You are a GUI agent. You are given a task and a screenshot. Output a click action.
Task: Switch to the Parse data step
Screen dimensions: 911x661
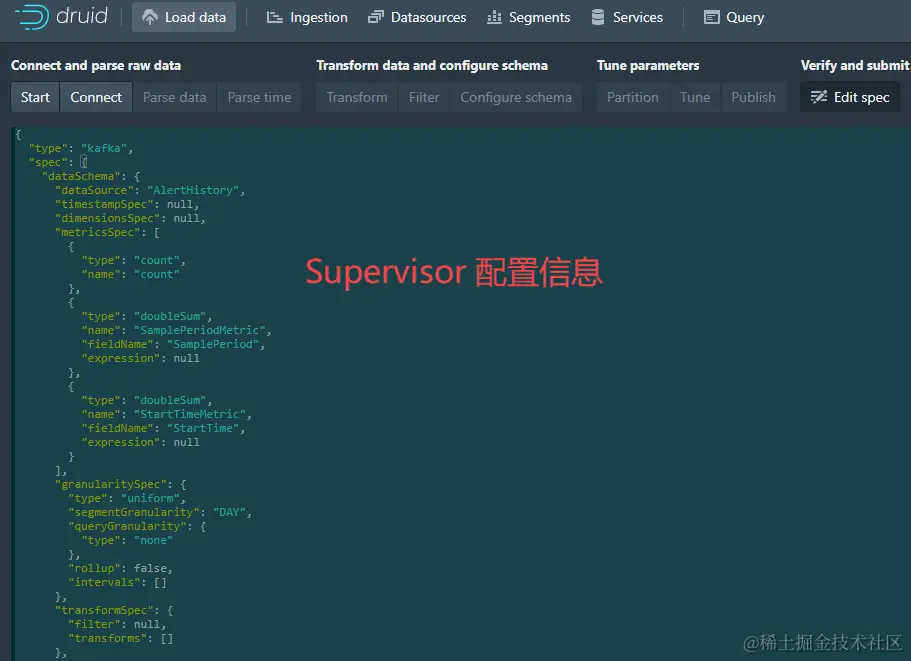coord(174,97)
